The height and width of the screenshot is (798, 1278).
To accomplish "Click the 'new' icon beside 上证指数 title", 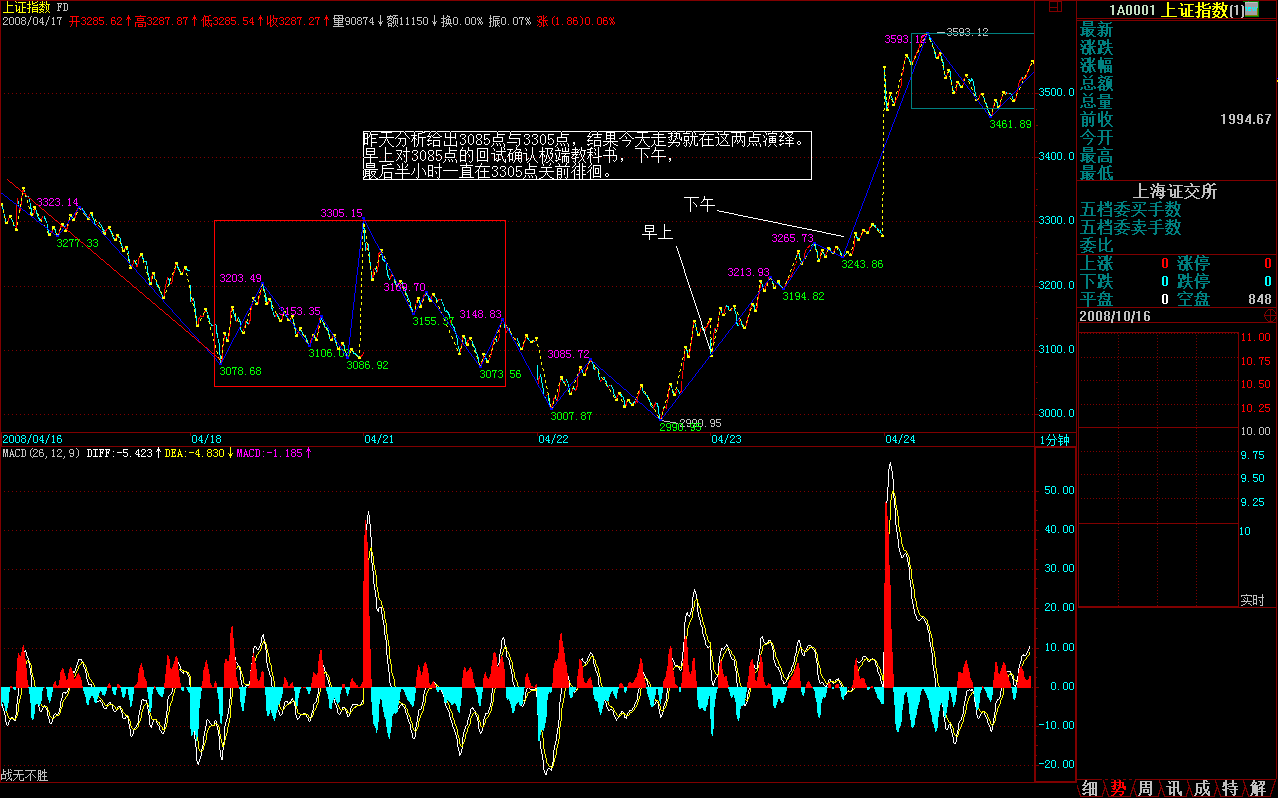I will point(1251,10).
